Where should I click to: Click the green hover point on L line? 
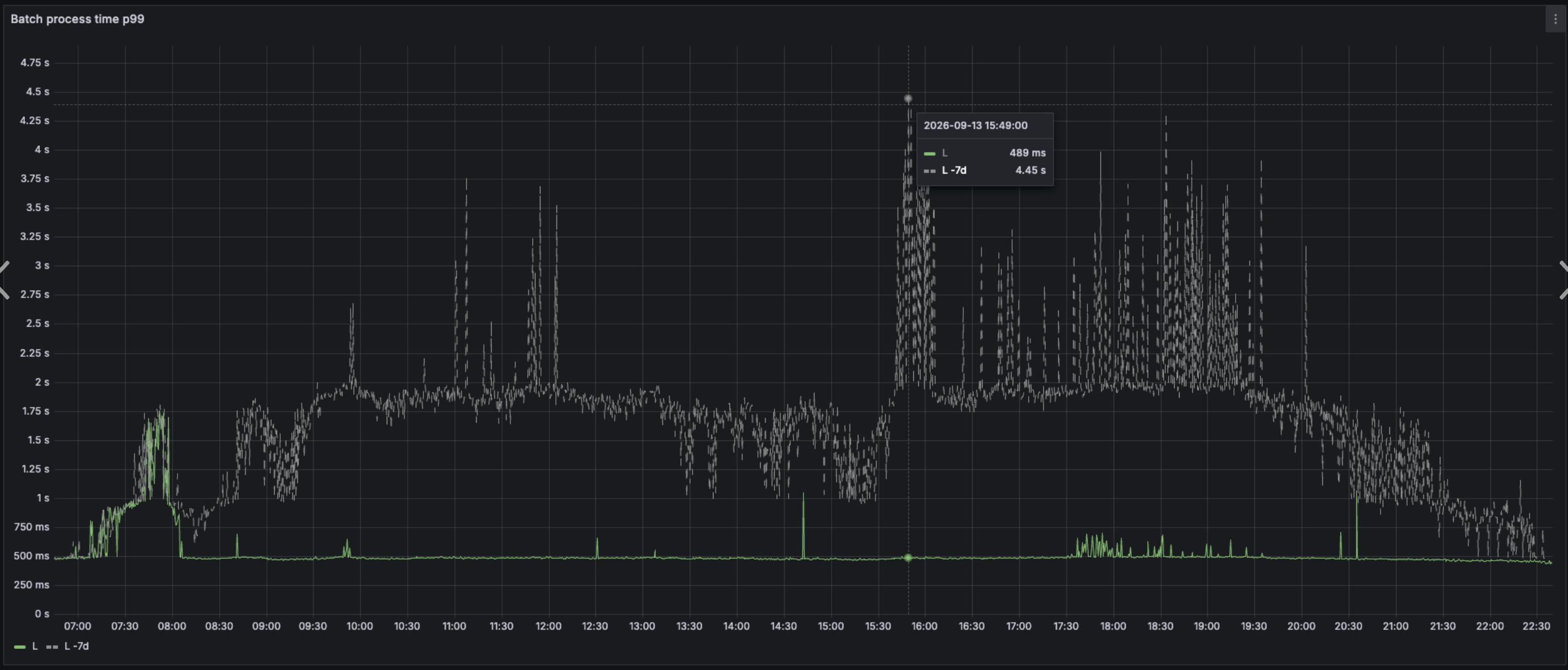tap(908, 557)
